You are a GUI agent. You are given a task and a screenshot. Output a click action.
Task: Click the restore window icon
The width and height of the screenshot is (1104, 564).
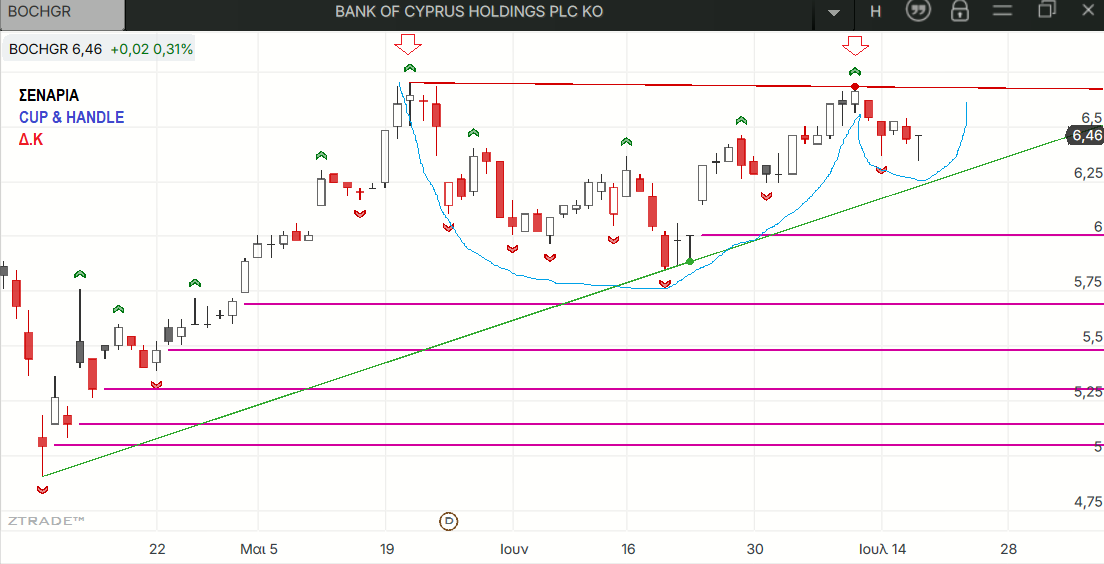[x=1047, y=9]
